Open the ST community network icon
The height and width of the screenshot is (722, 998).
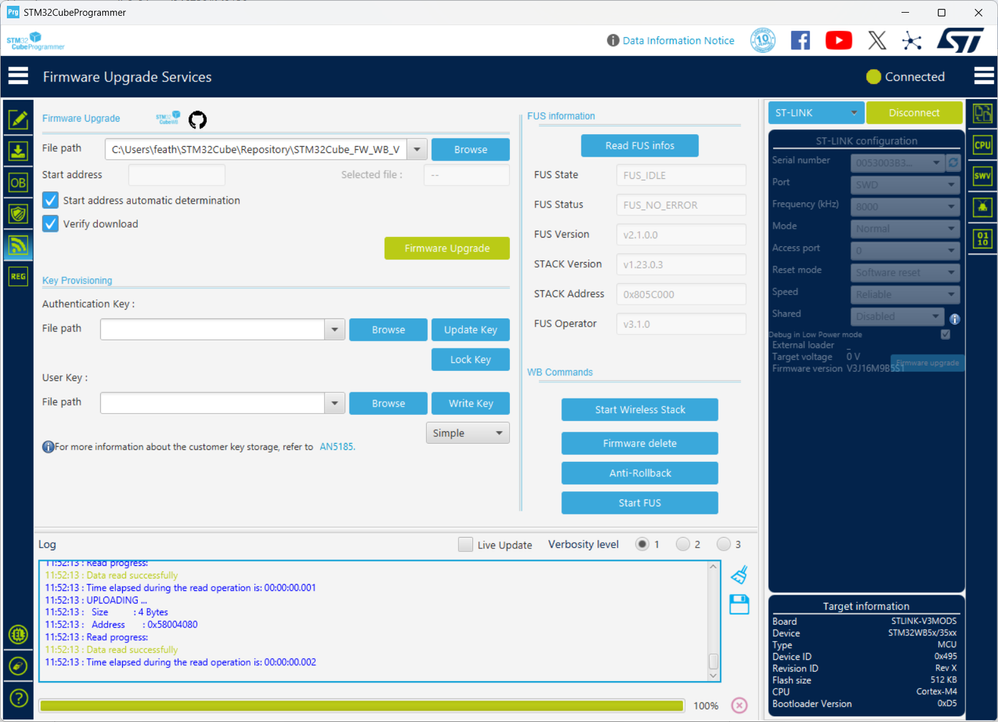pyautogui.click(x=911, y=41)
